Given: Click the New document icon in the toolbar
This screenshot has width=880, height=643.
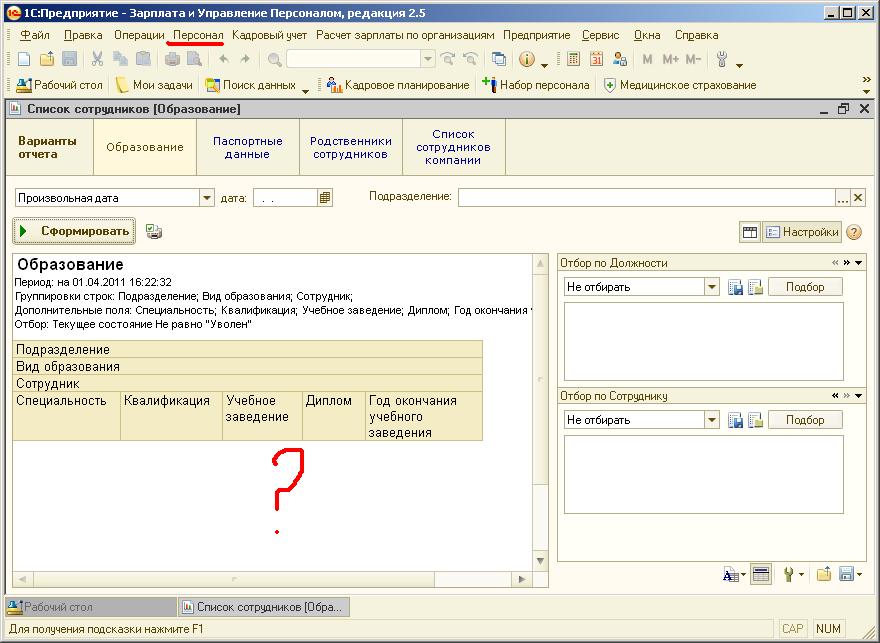Looking at the screenshot, I should pyautogui.click(x=24, y=59).
